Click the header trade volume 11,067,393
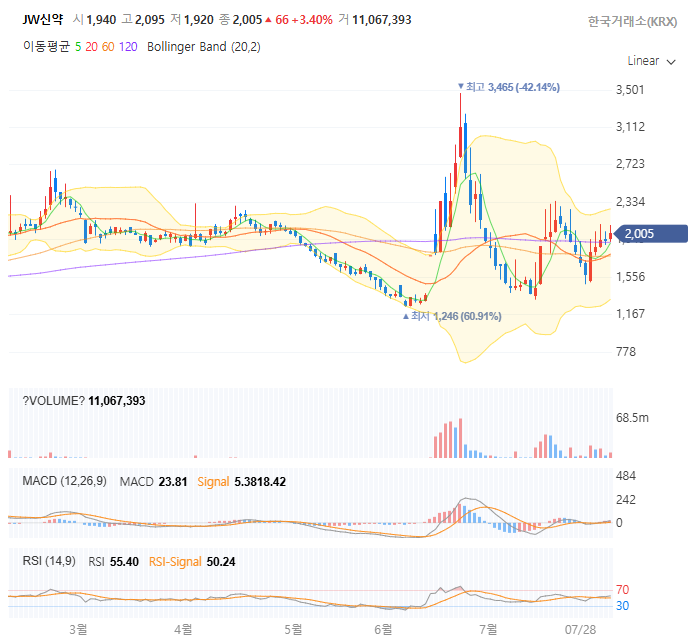Viewport: 692px width, 644px height. [382, 20]
